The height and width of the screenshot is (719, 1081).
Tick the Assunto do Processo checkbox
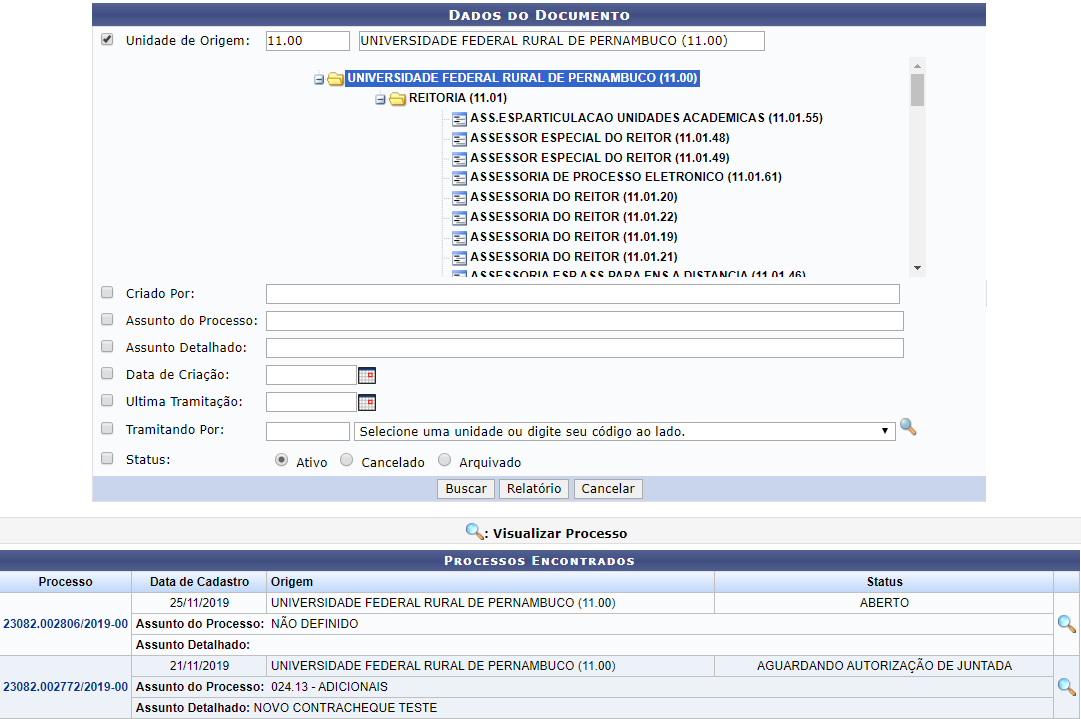coord(107,319)
